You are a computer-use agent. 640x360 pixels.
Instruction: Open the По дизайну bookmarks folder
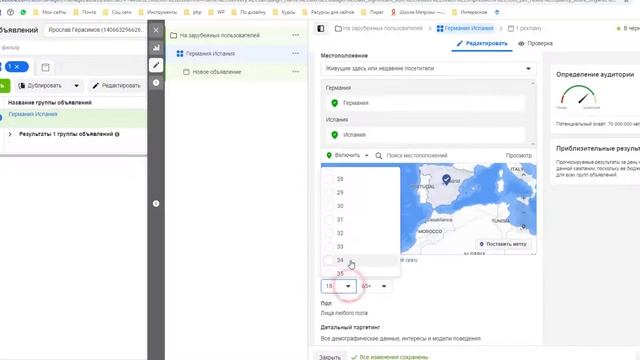pyautogui.click(x=249, y=12)
